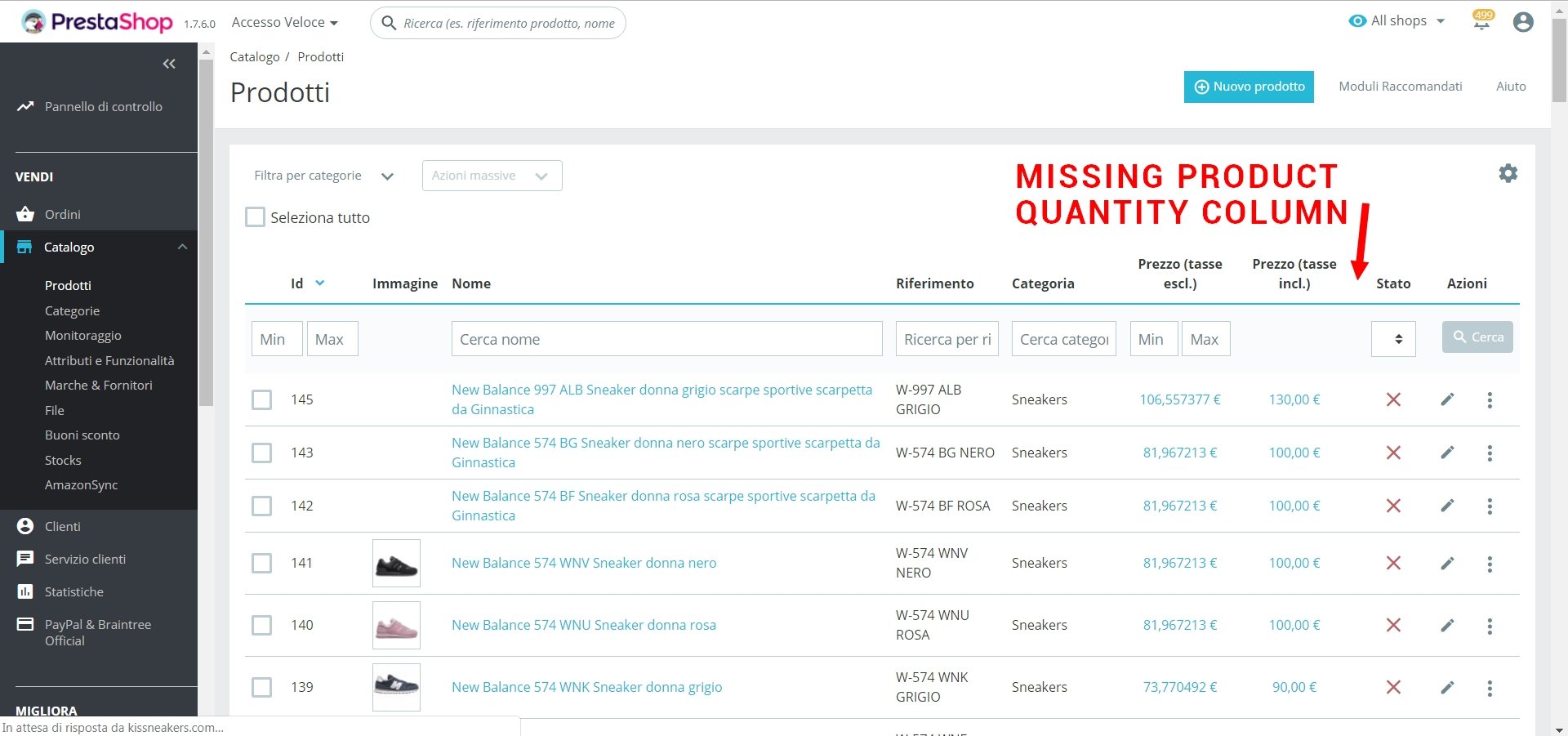Open the Stato filter select

point(1393,339)
